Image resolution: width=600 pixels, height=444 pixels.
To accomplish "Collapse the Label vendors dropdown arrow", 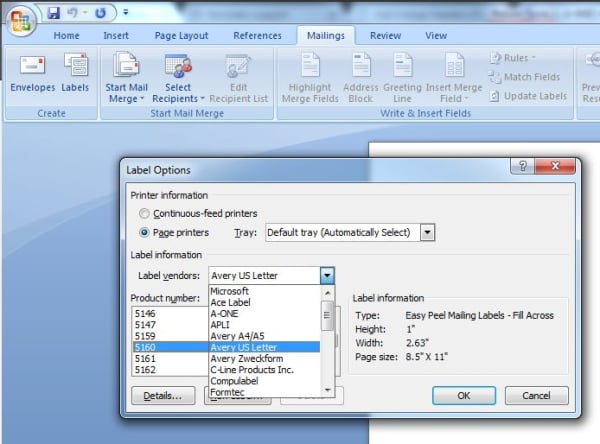I will [326, 275].
